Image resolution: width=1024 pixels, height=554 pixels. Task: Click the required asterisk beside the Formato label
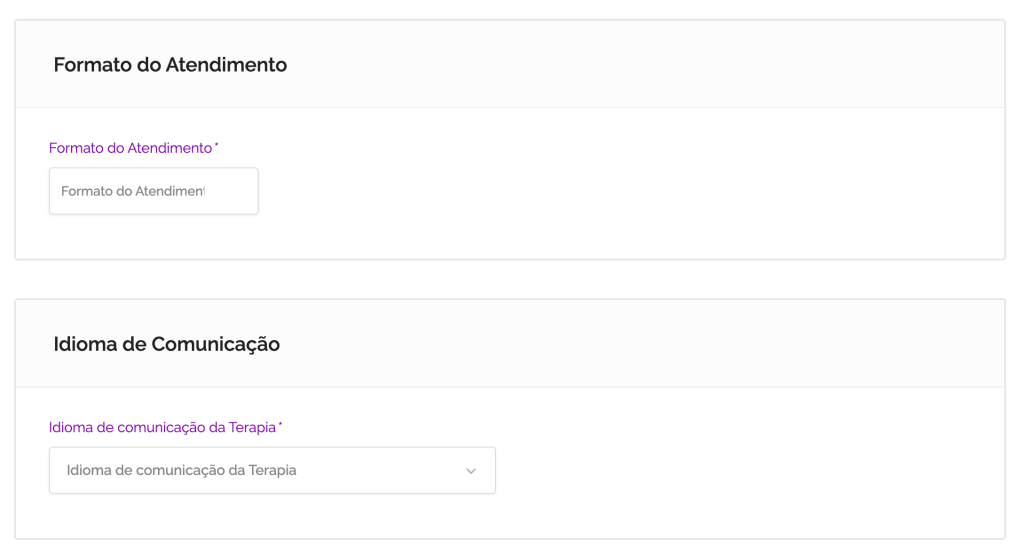(x=217, y=146)
